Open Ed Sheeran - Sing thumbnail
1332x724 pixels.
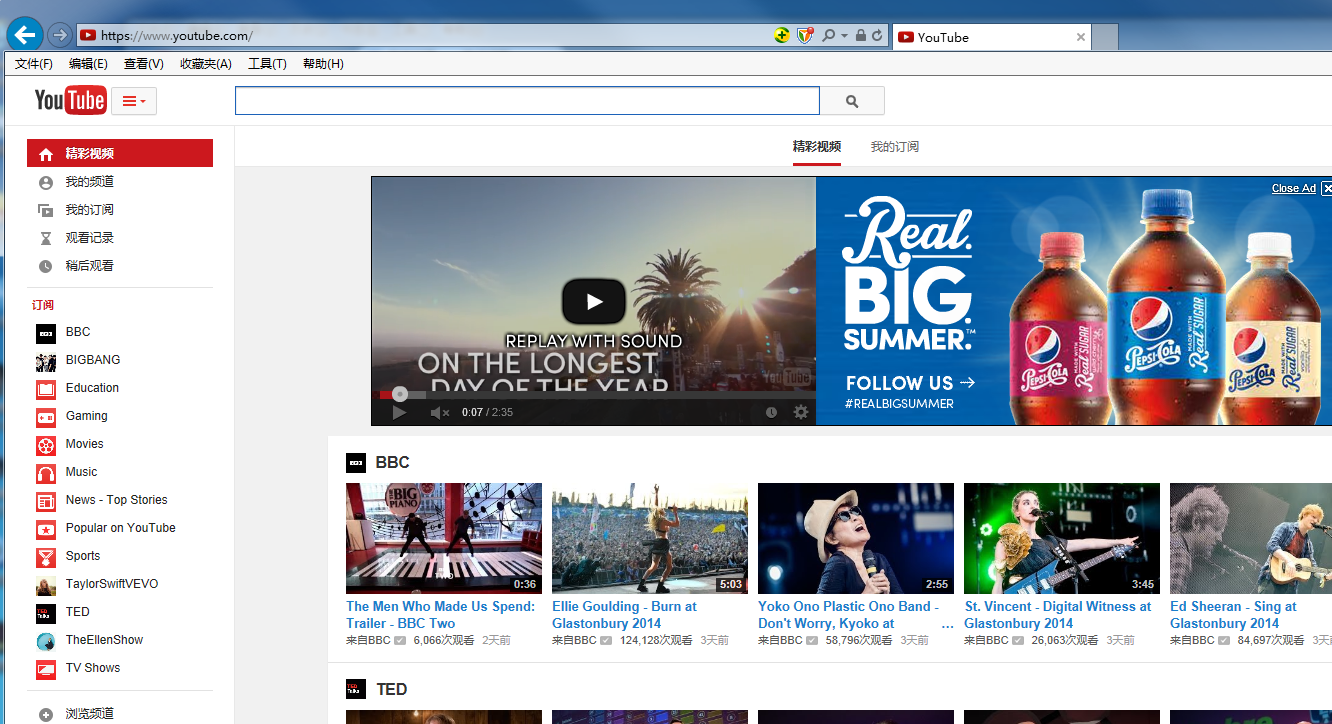[x=1251, y=538]
